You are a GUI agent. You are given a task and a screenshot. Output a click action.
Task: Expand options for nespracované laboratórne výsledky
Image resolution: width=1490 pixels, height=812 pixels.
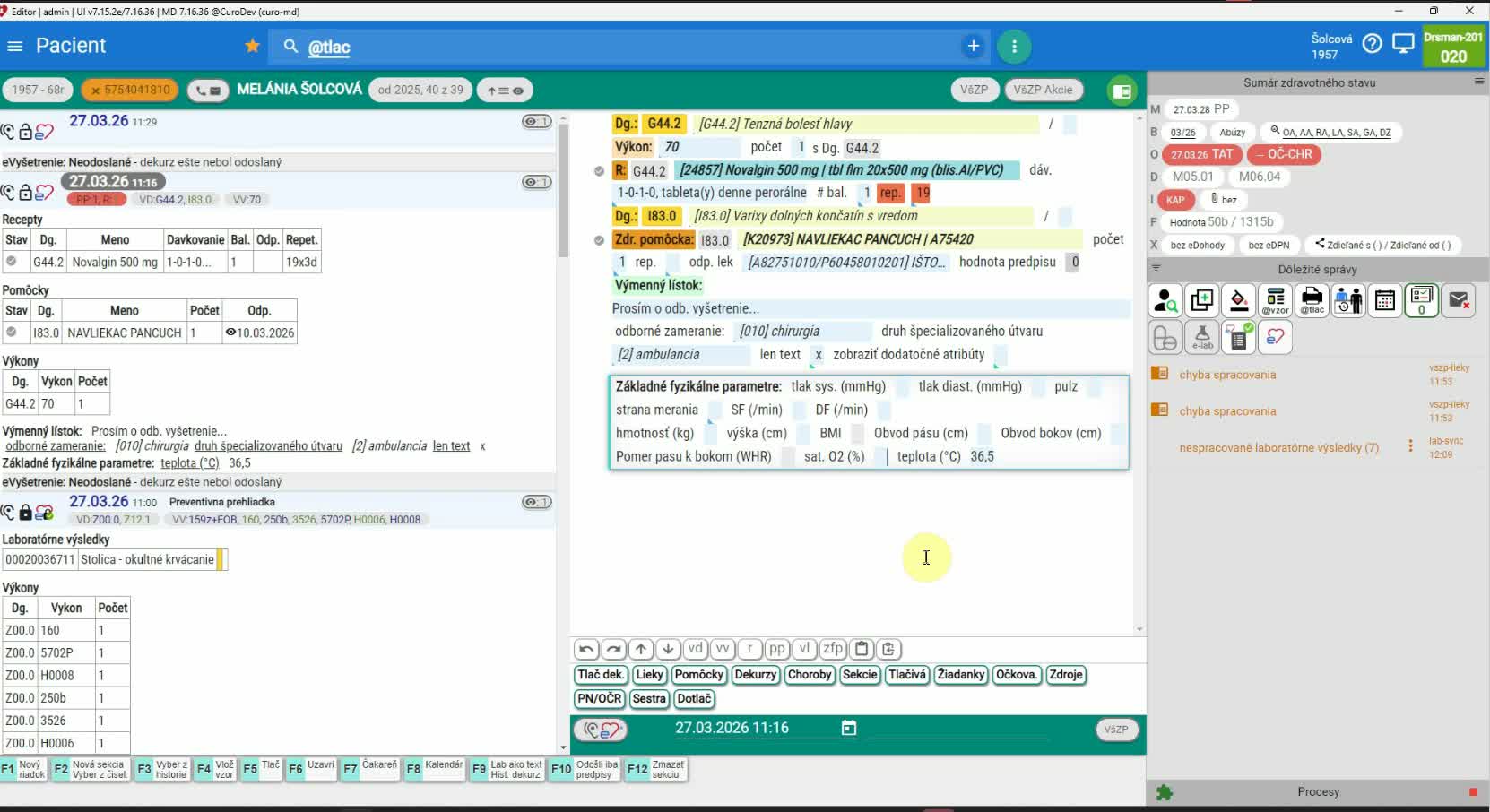(1410, 446)
